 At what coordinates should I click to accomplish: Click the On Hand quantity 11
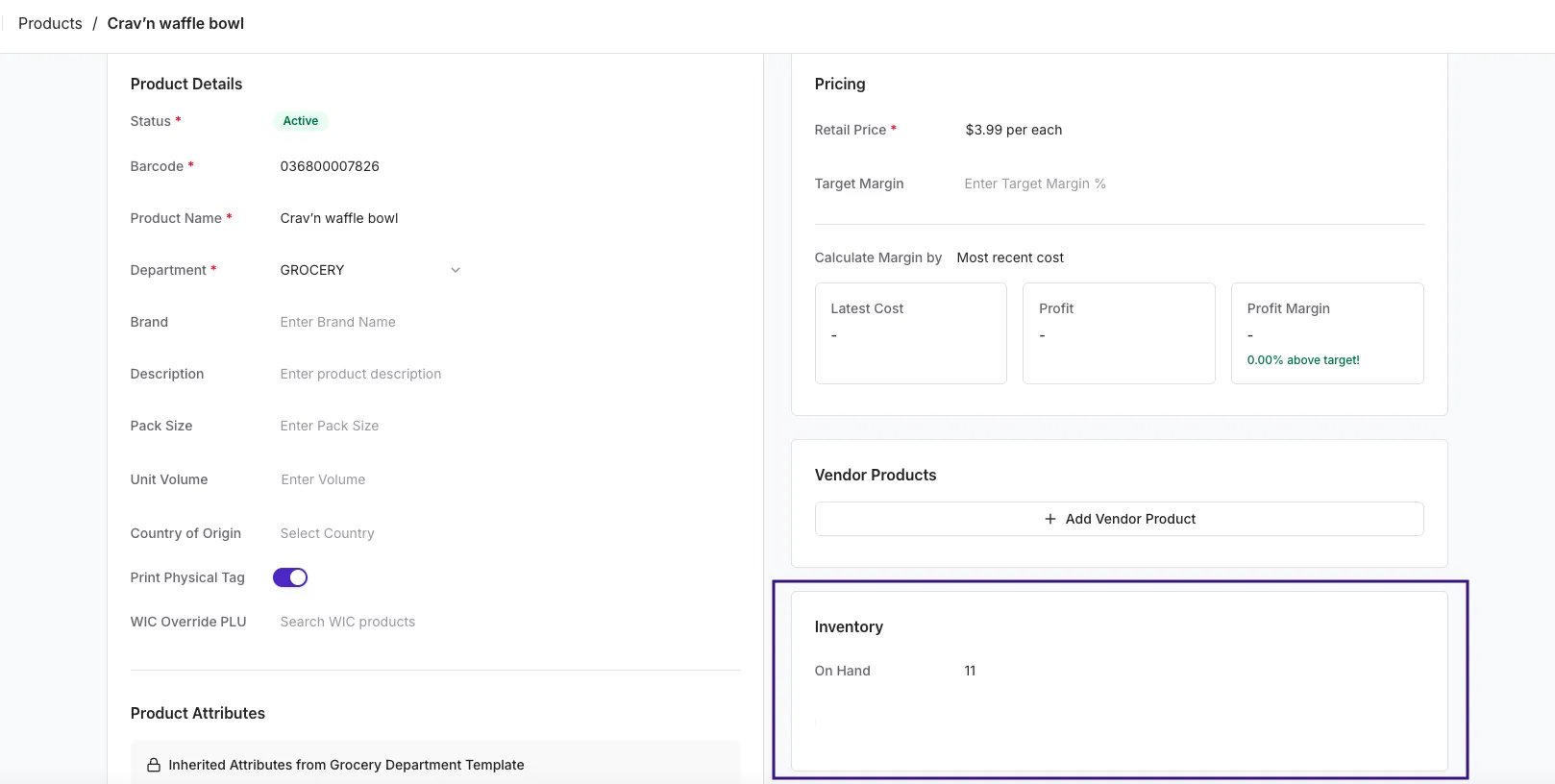[x=970, y=671]
